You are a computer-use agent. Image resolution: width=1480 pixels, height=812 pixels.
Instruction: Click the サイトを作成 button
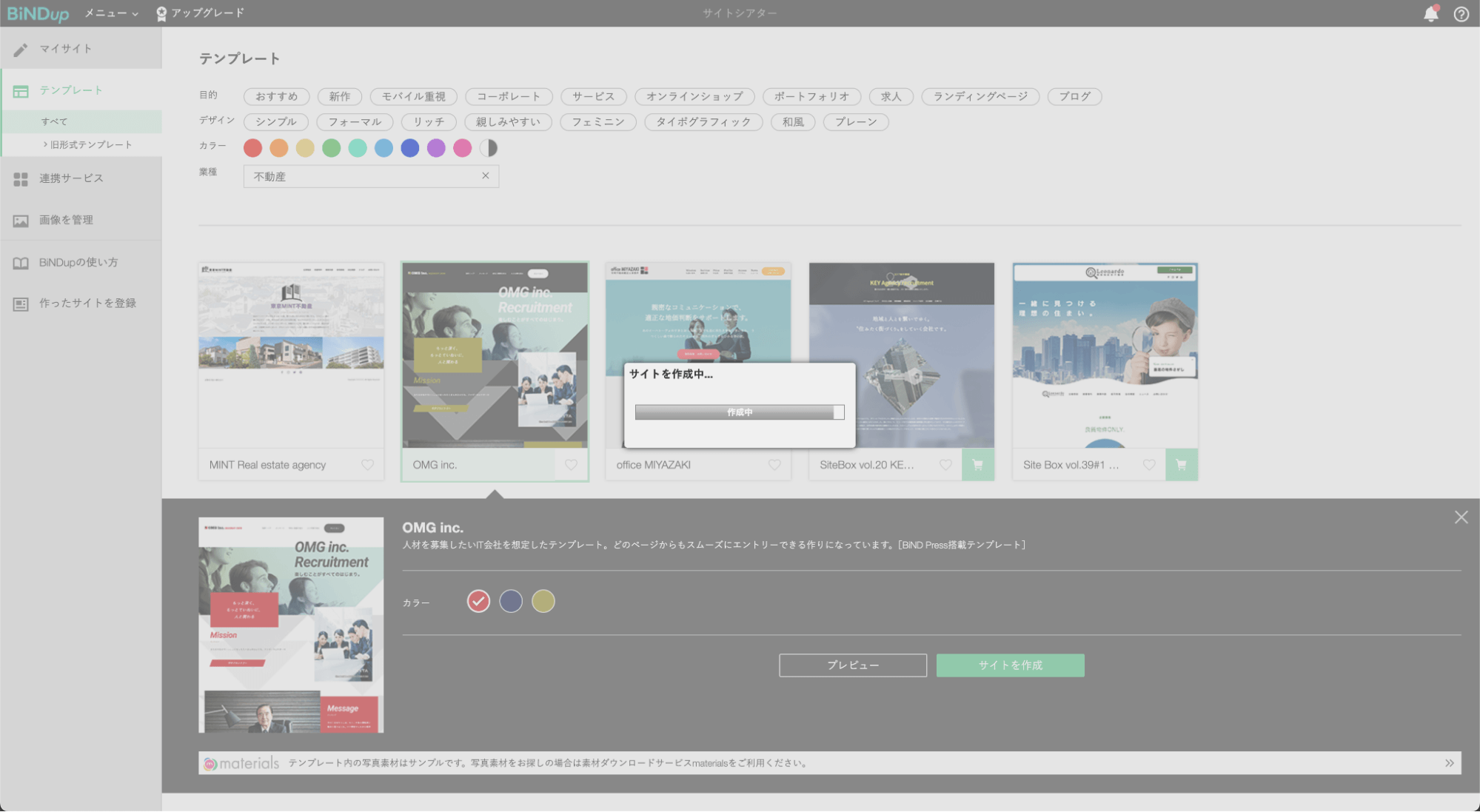click(1010, 665)
